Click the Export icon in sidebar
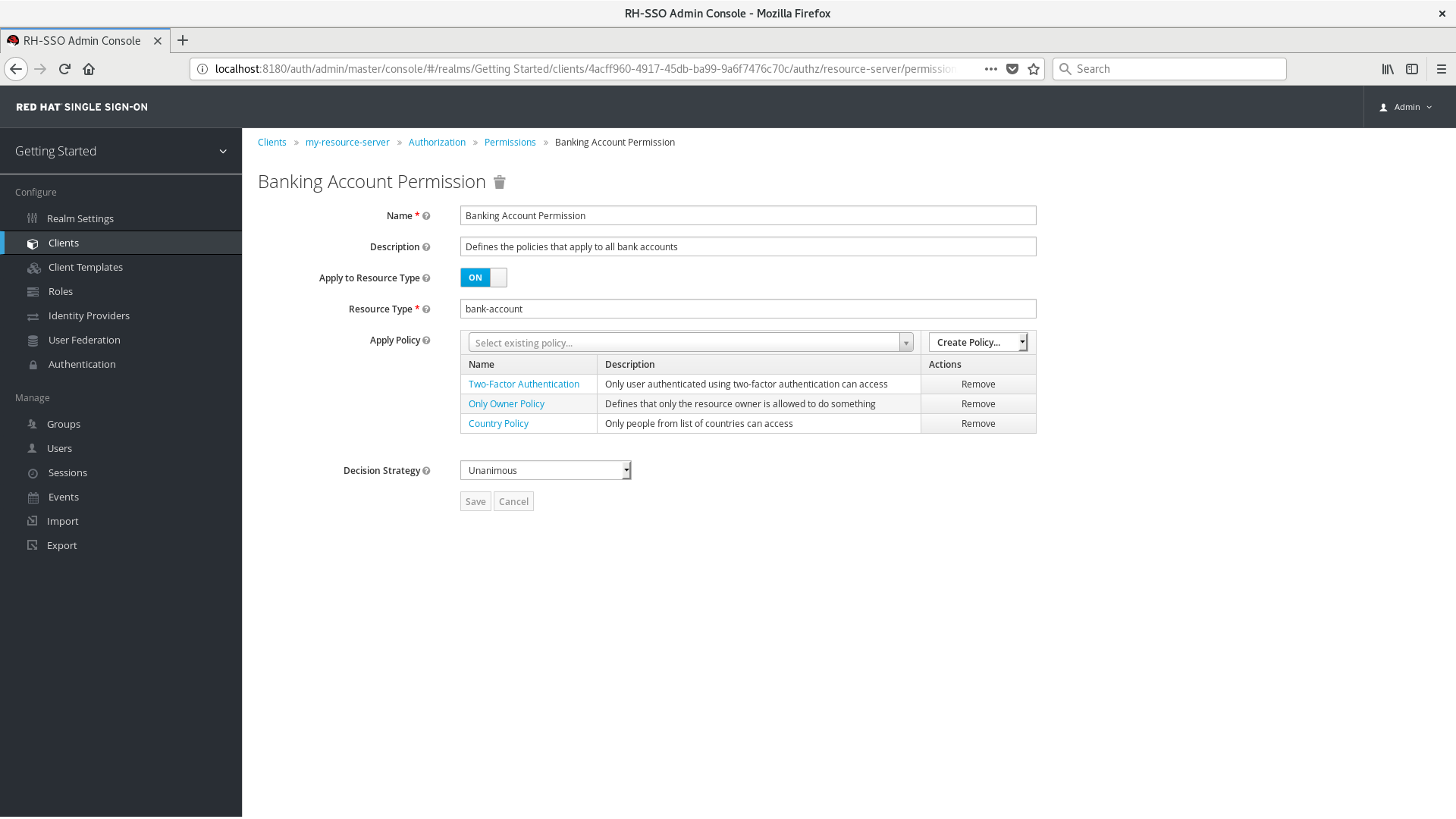Viewport: 1456px width, 819px height. (33, 545)
